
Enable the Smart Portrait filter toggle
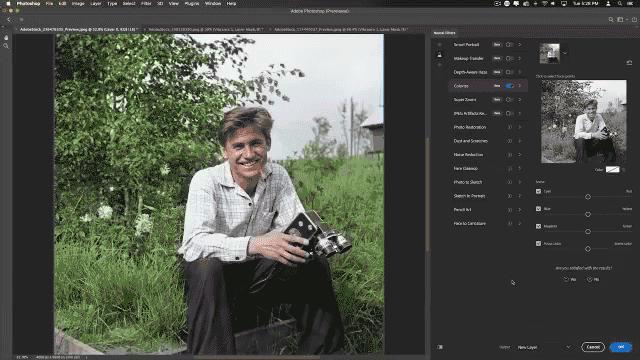(x=509, y=45)
